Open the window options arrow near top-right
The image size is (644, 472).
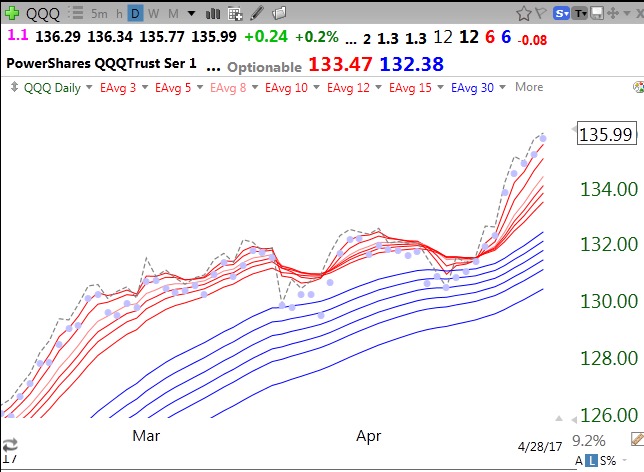(x=627, y=13)
